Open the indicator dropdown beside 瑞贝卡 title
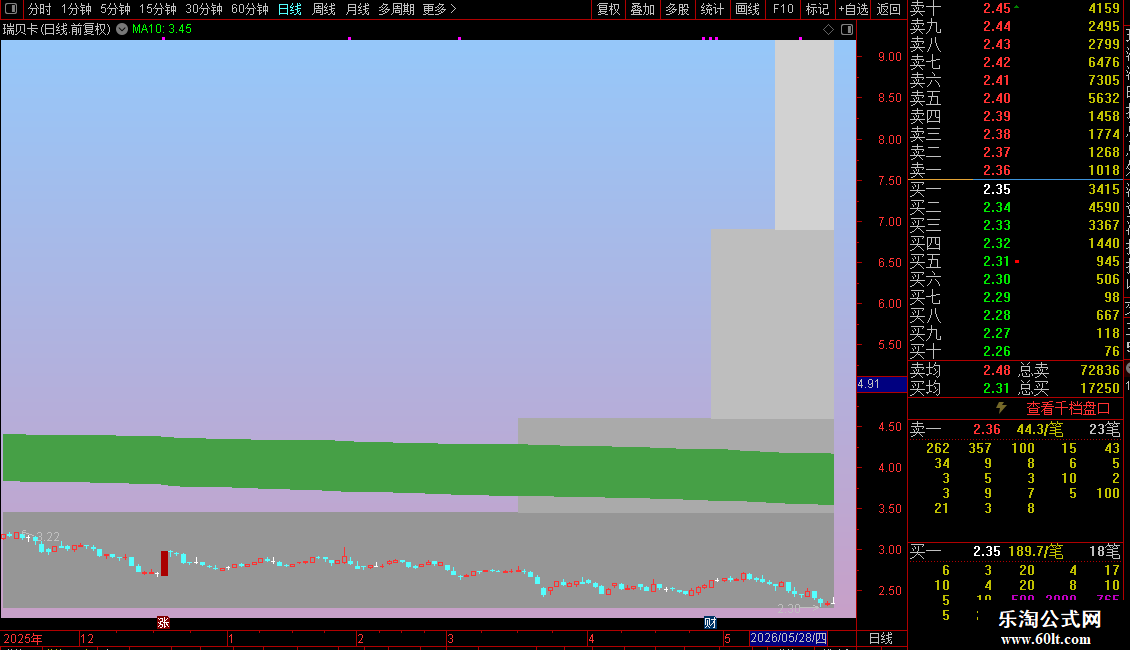 coord(122,29)
